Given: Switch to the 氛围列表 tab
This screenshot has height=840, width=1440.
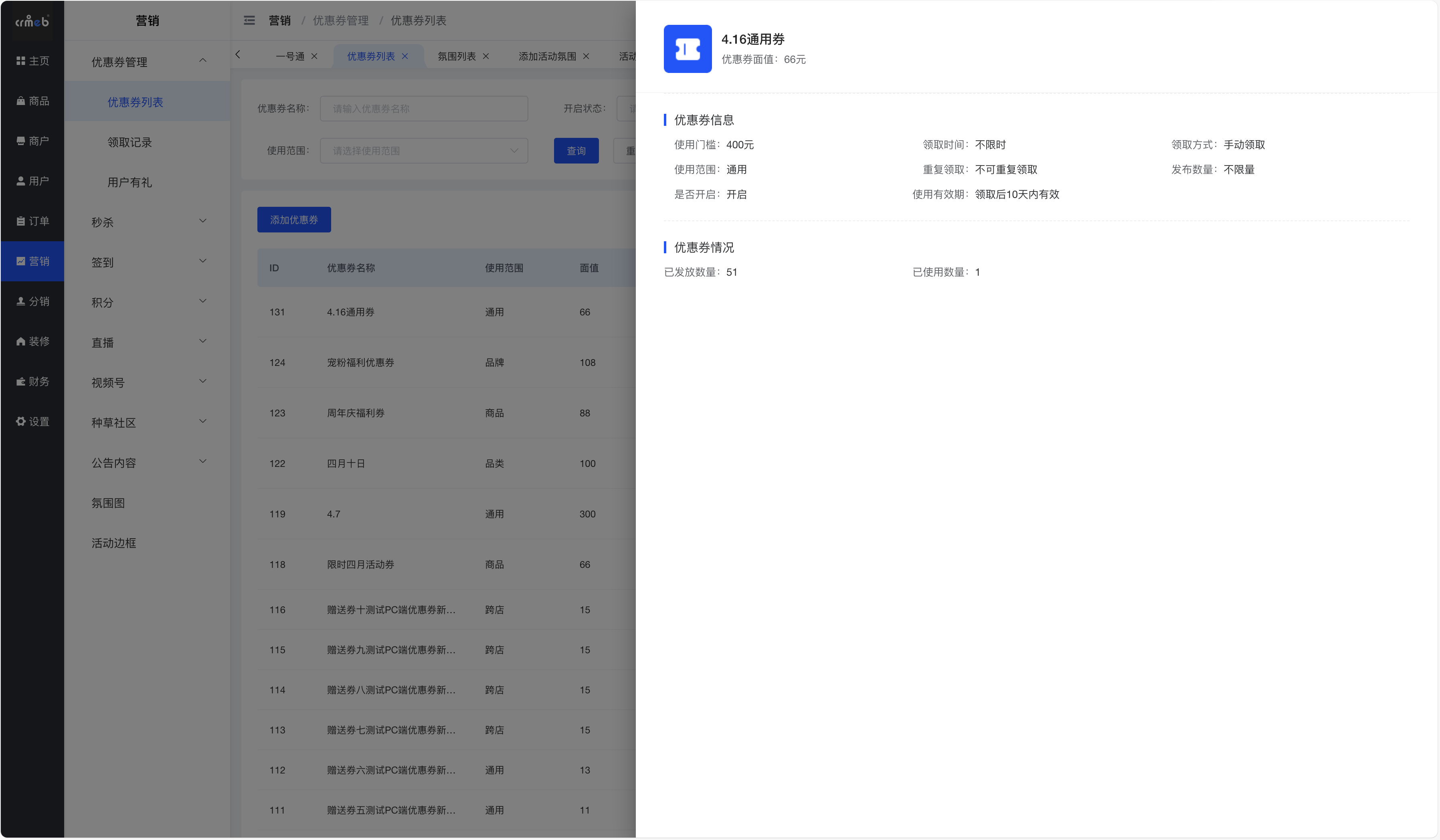Looking at the screenshot, I should (x=457, y=55).
